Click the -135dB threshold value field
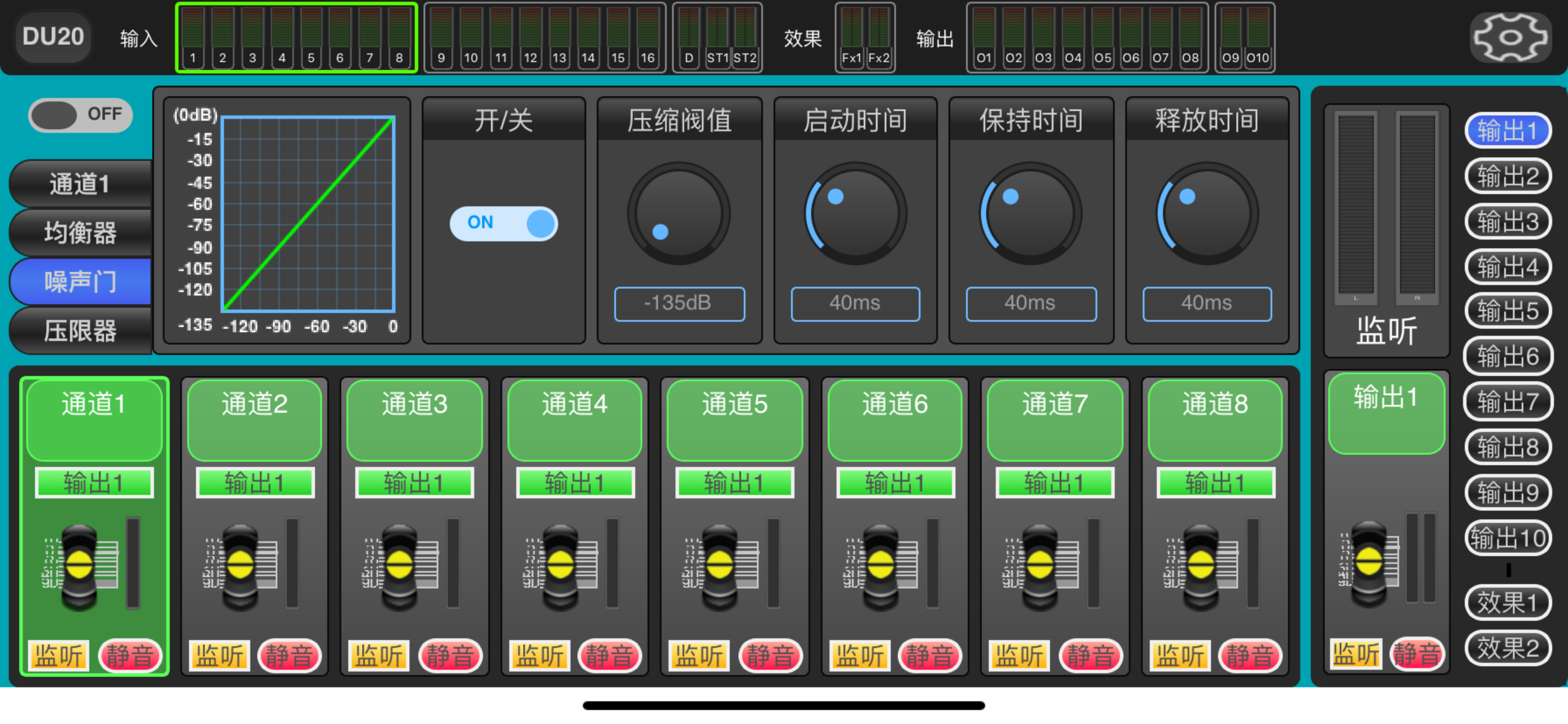The image size is (1568, 724). point(680,304)
